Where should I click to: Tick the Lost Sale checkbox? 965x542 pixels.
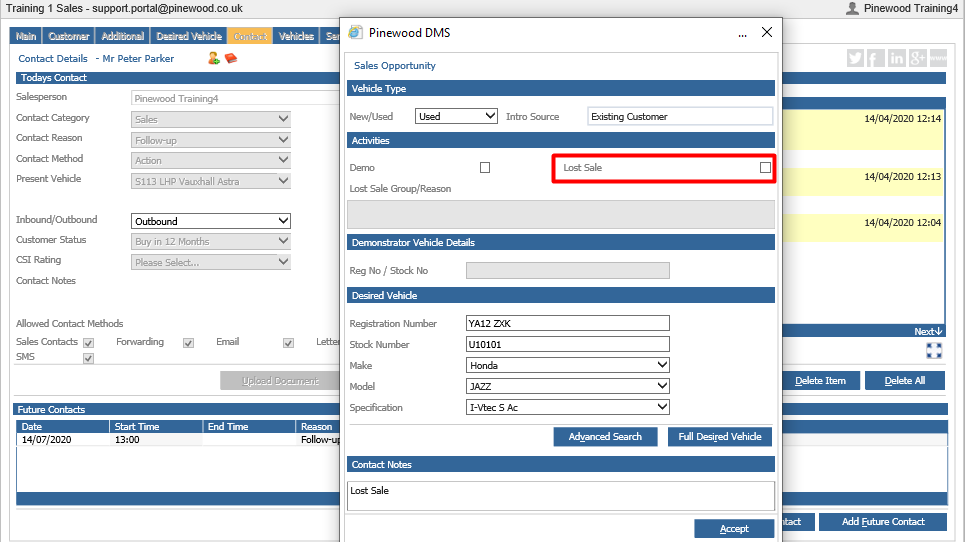pos(765,167)
